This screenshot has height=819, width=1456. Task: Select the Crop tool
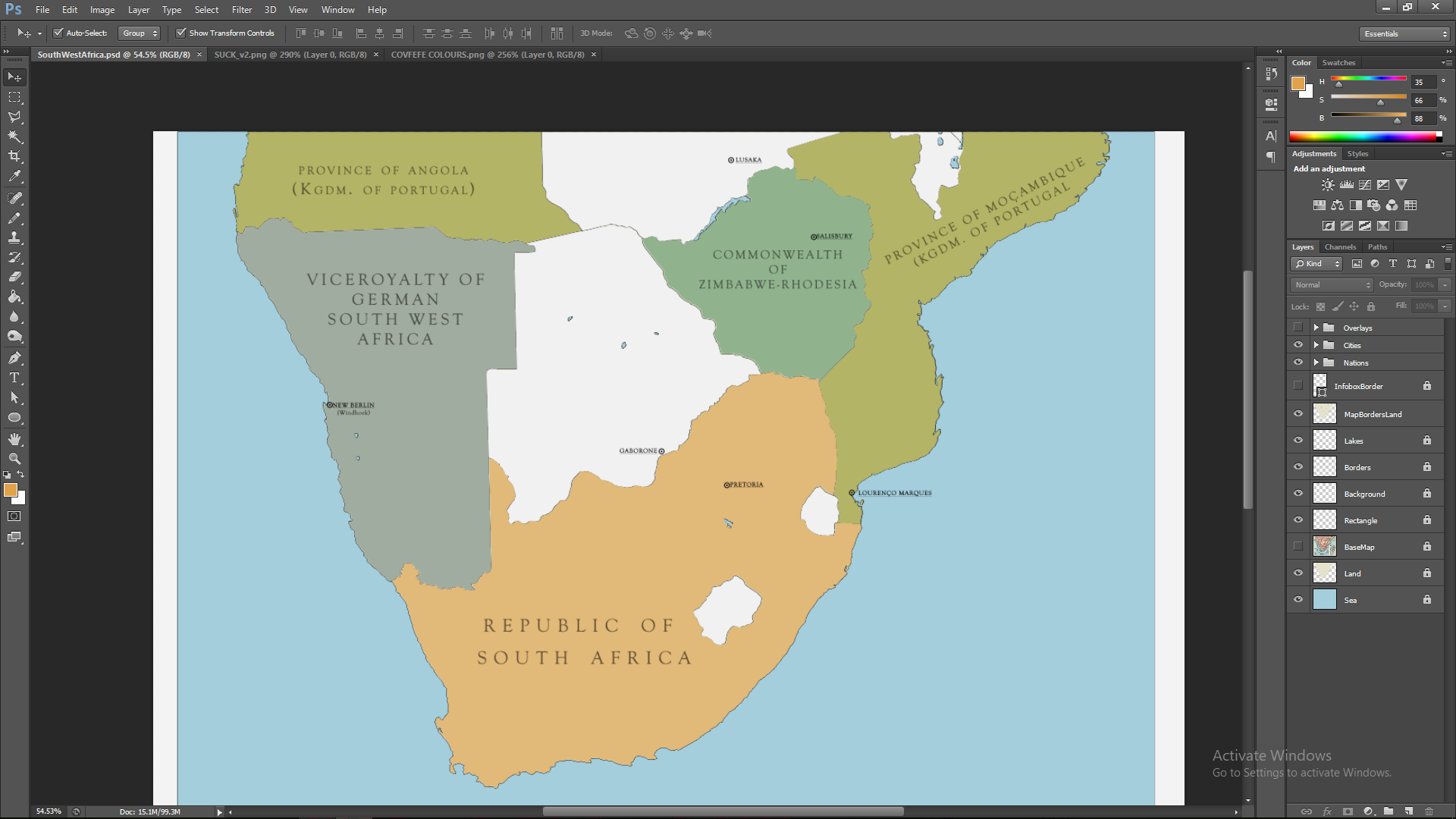(14, 156)
